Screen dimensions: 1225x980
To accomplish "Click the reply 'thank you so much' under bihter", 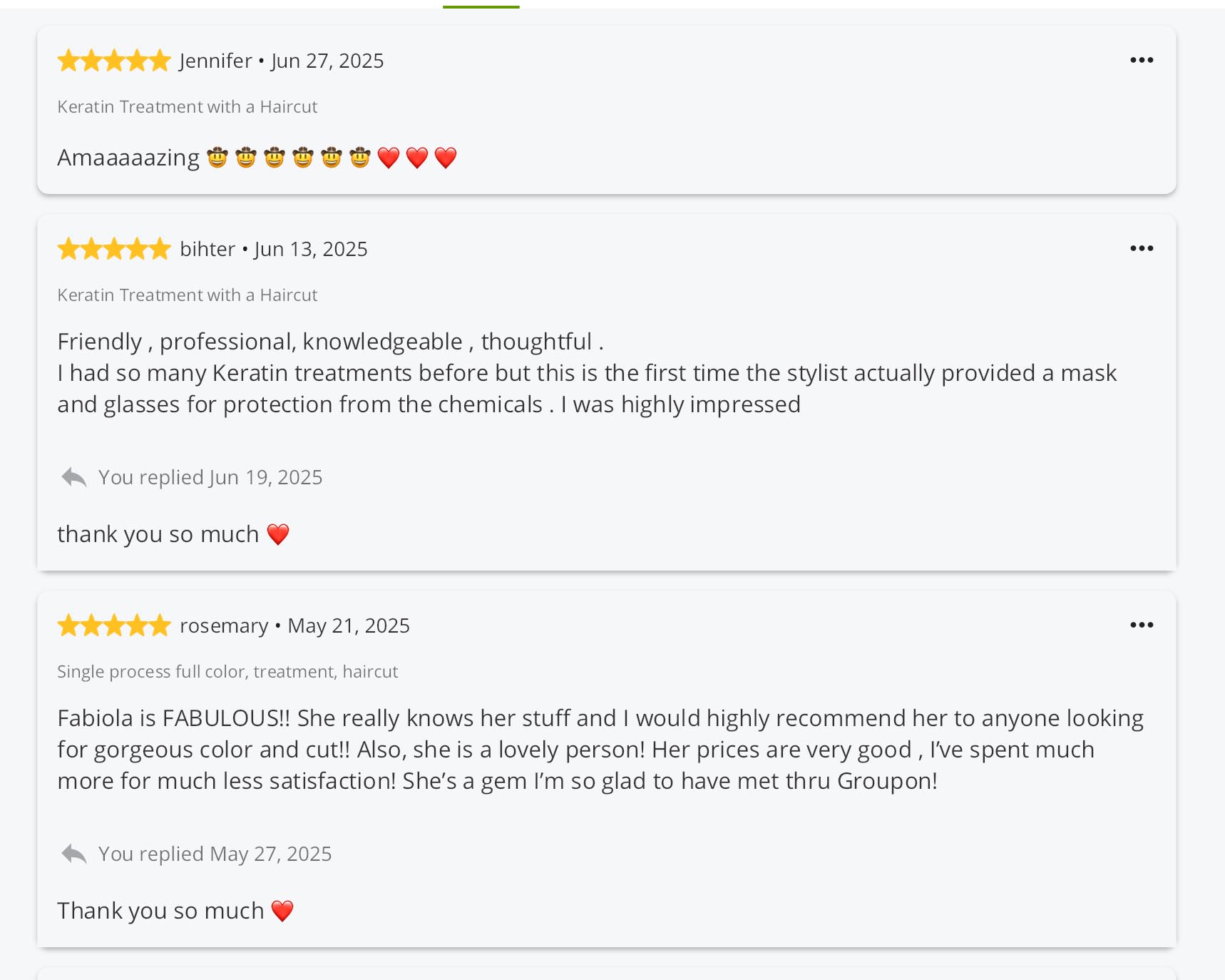I will click(x=158, y=534).
